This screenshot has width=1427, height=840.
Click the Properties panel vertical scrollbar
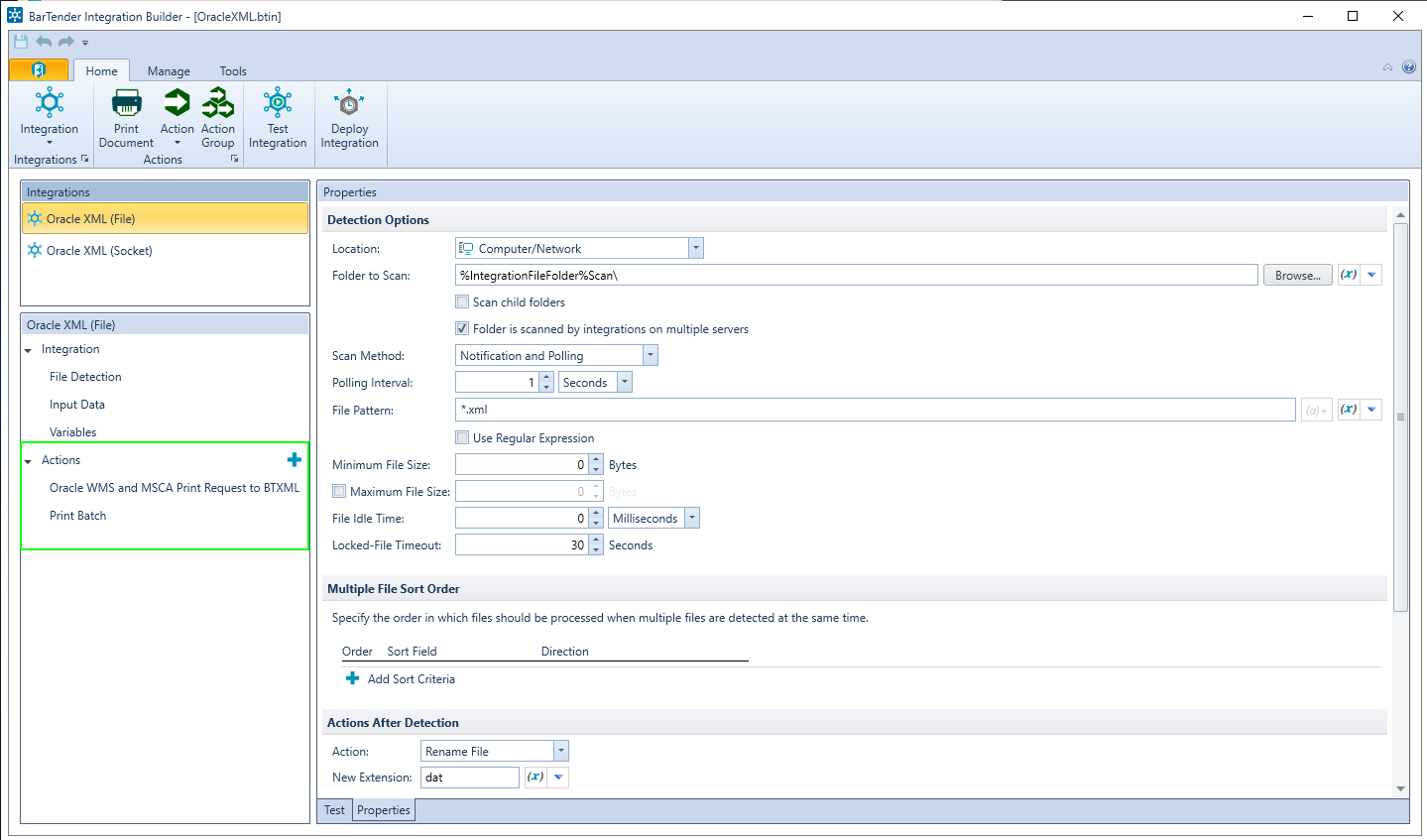[x=1400, y=417]
